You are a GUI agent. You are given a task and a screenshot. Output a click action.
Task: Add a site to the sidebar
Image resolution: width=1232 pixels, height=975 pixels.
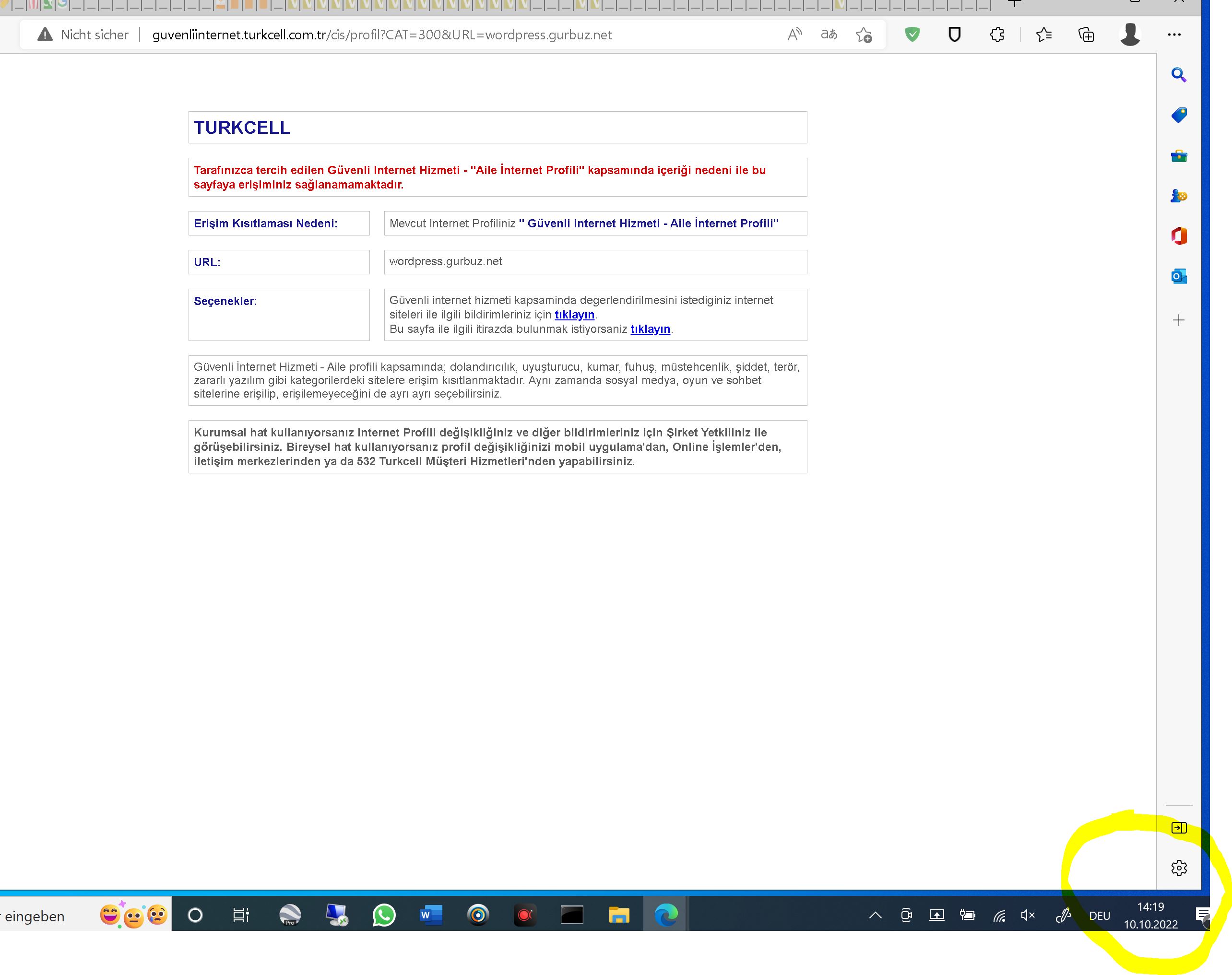pos(1179,320)
